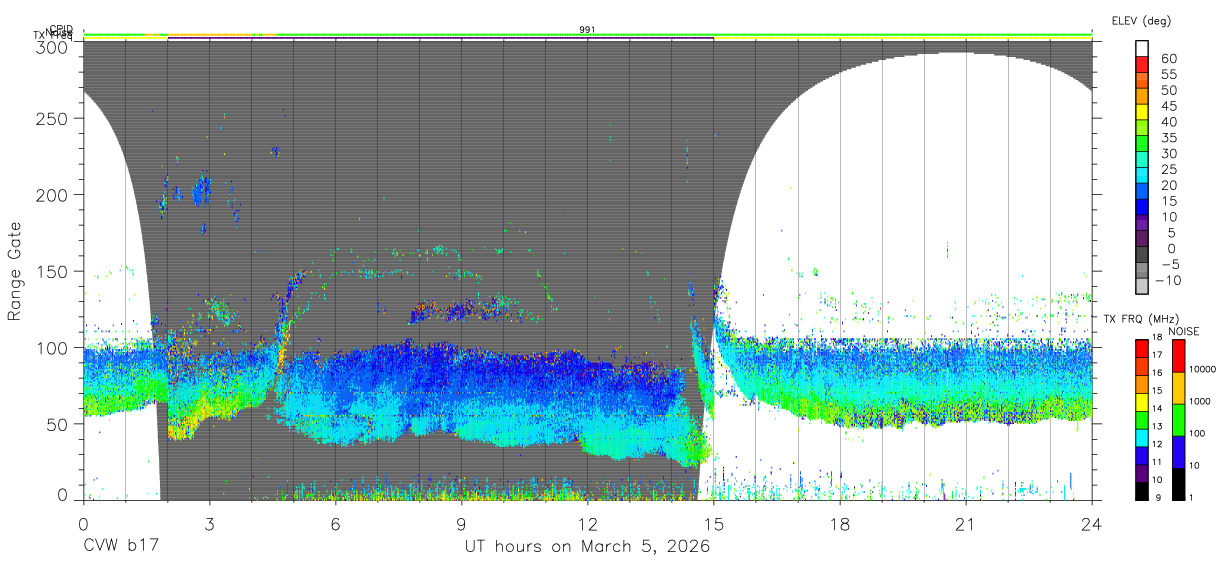Viewport: 1228px width, 567px height.
Task: Select the yellow swatch in ELEV color scale
Action: (1142, 112)
